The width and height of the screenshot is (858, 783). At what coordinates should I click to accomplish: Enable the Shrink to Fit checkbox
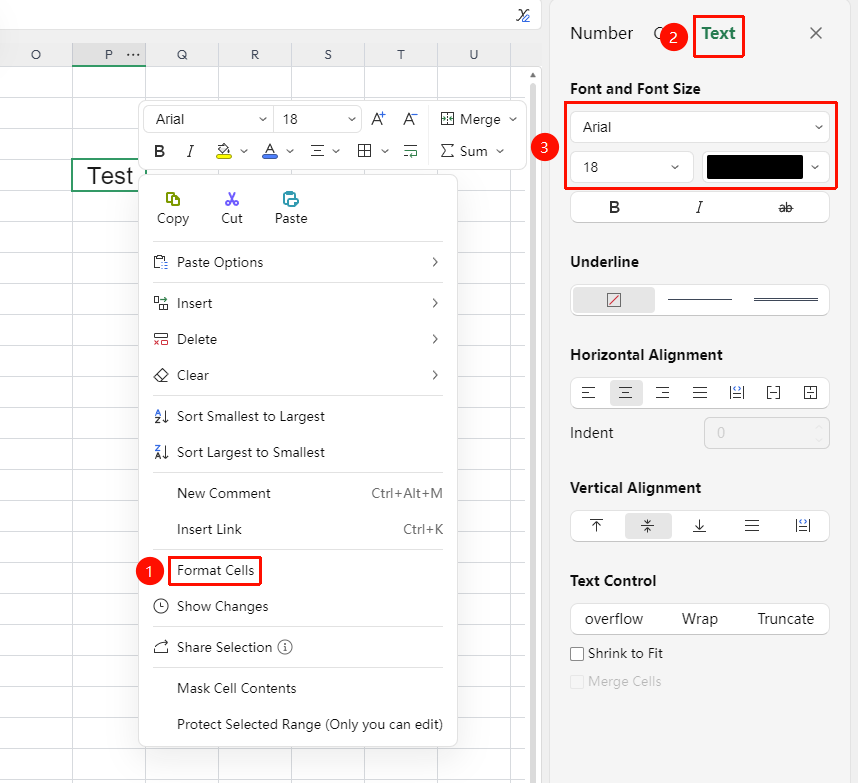(x=577, y=654)
